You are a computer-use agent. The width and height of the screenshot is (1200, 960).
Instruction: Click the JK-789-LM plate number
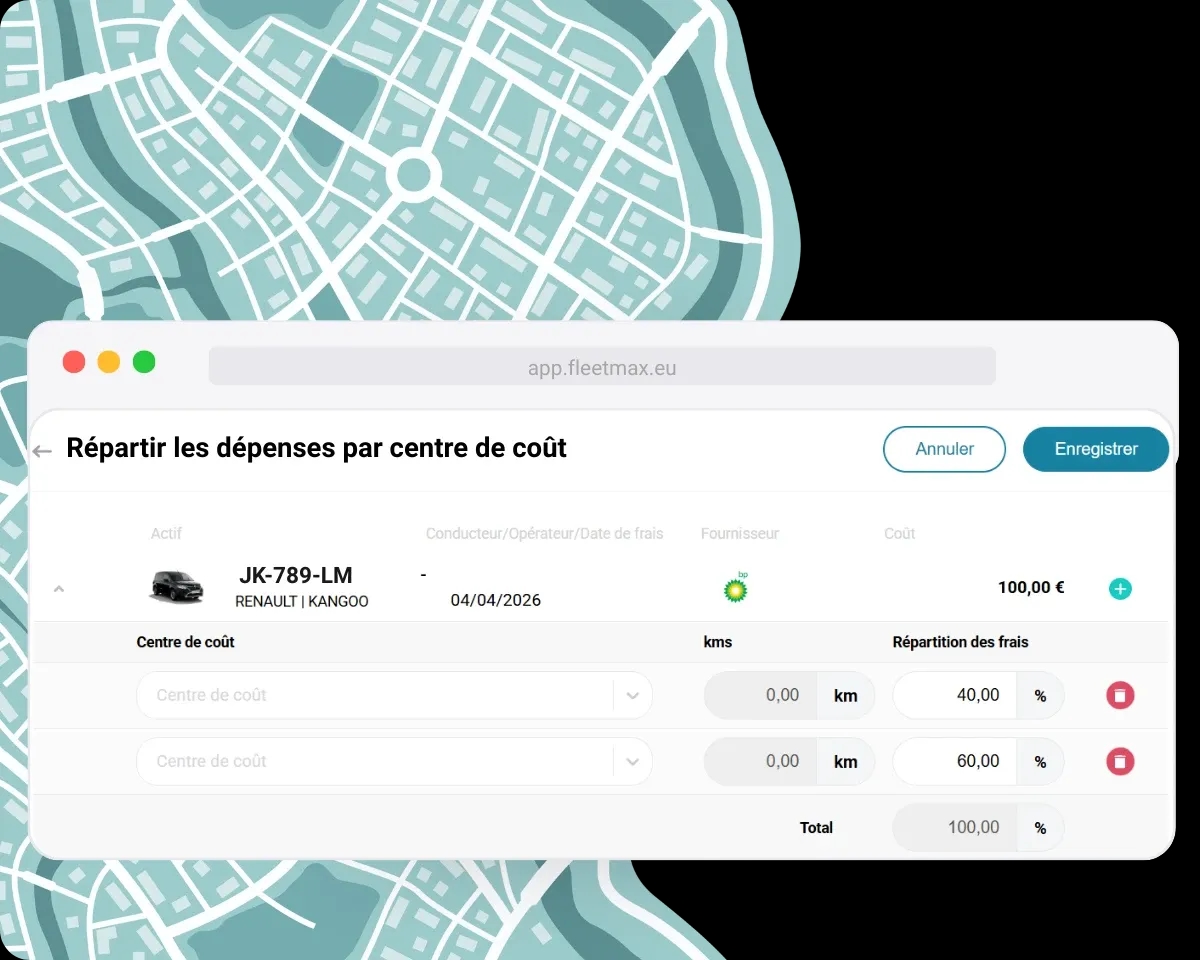296,575
